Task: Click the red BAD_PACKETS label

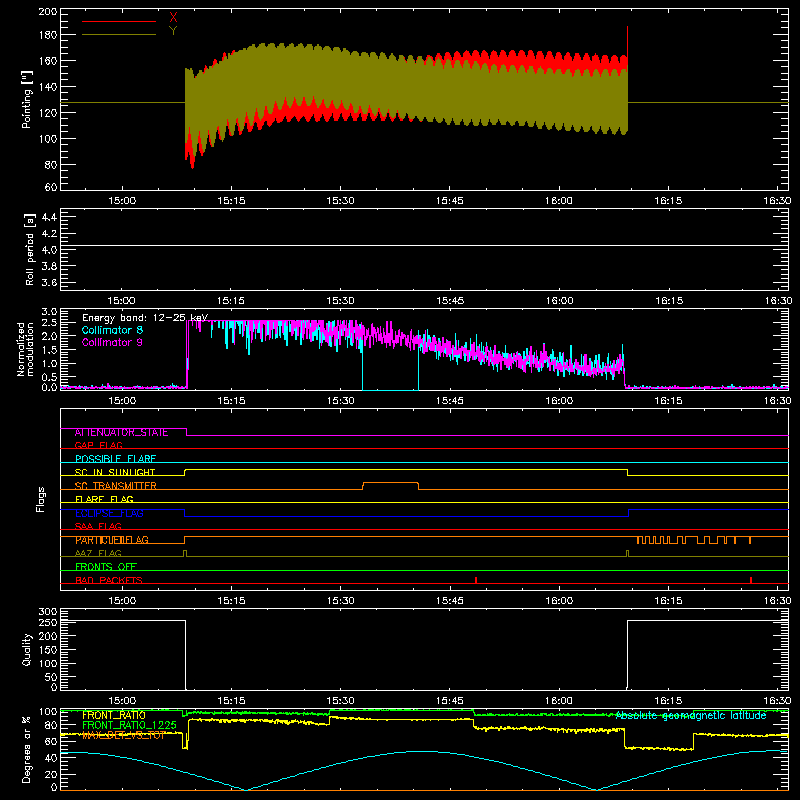Action: click(x=109, y=580)
